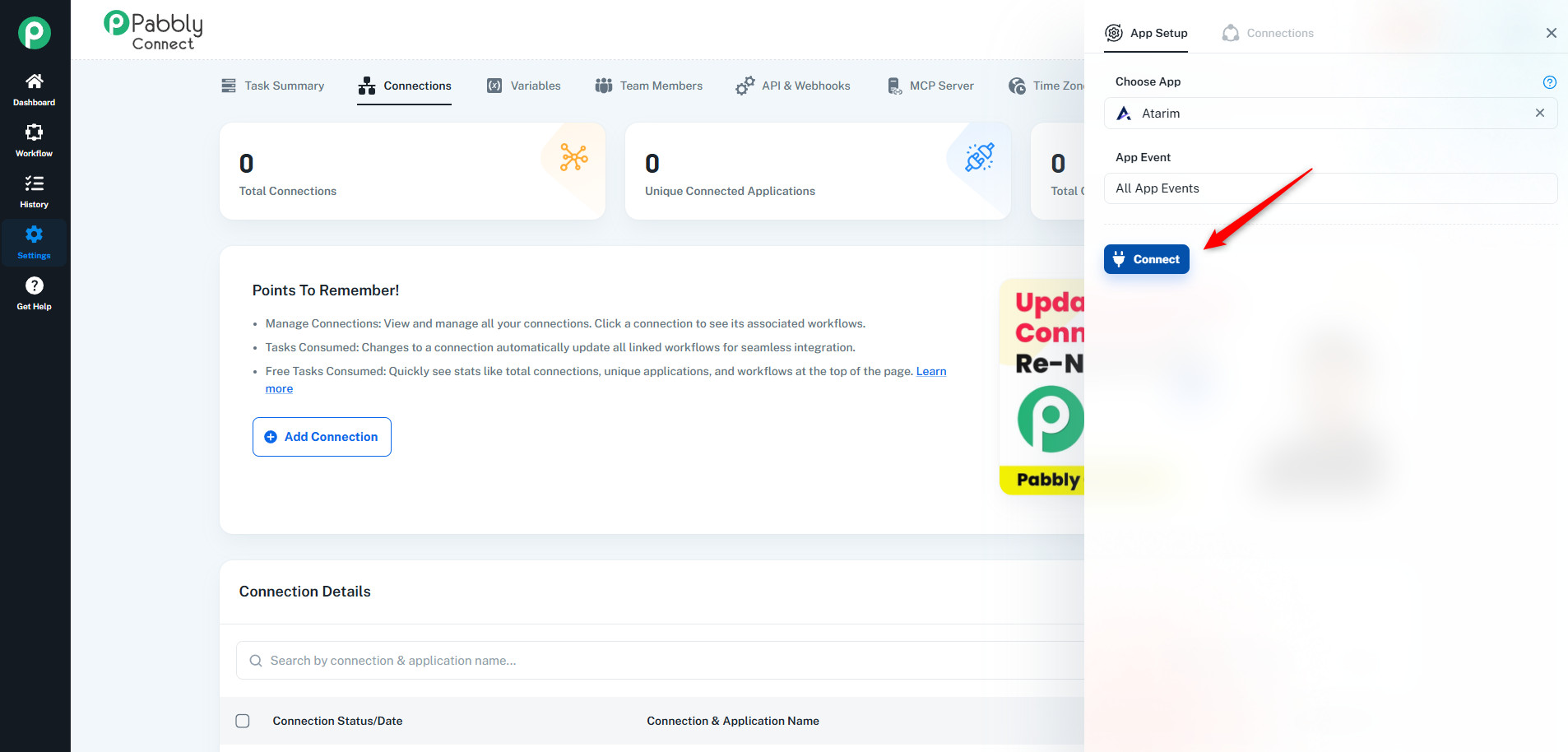The height and width of the screenshot is (752, 1568).
Task: Click the connection search field
Action: click(x=658, y=661)
